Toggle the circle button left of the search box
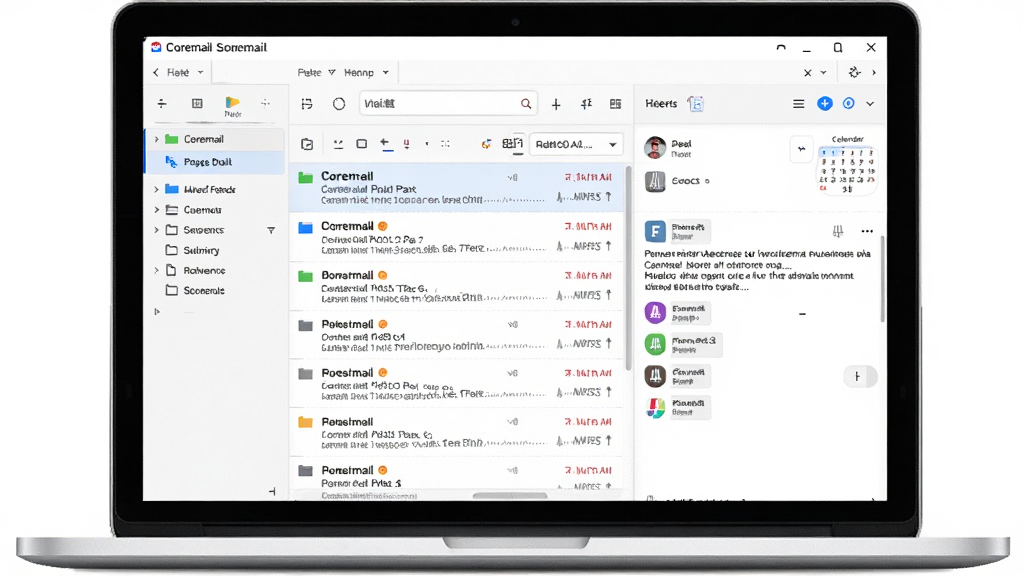 click(338, 104)
